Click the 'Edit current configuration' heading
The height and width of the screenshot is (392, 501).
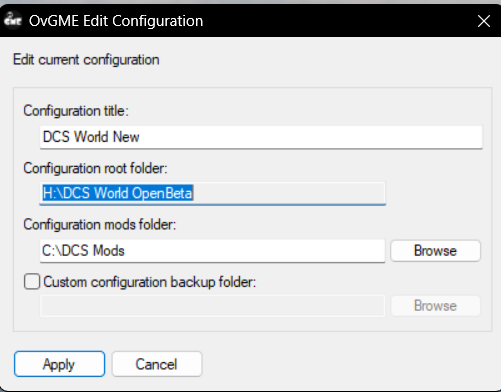coord(86,60)
